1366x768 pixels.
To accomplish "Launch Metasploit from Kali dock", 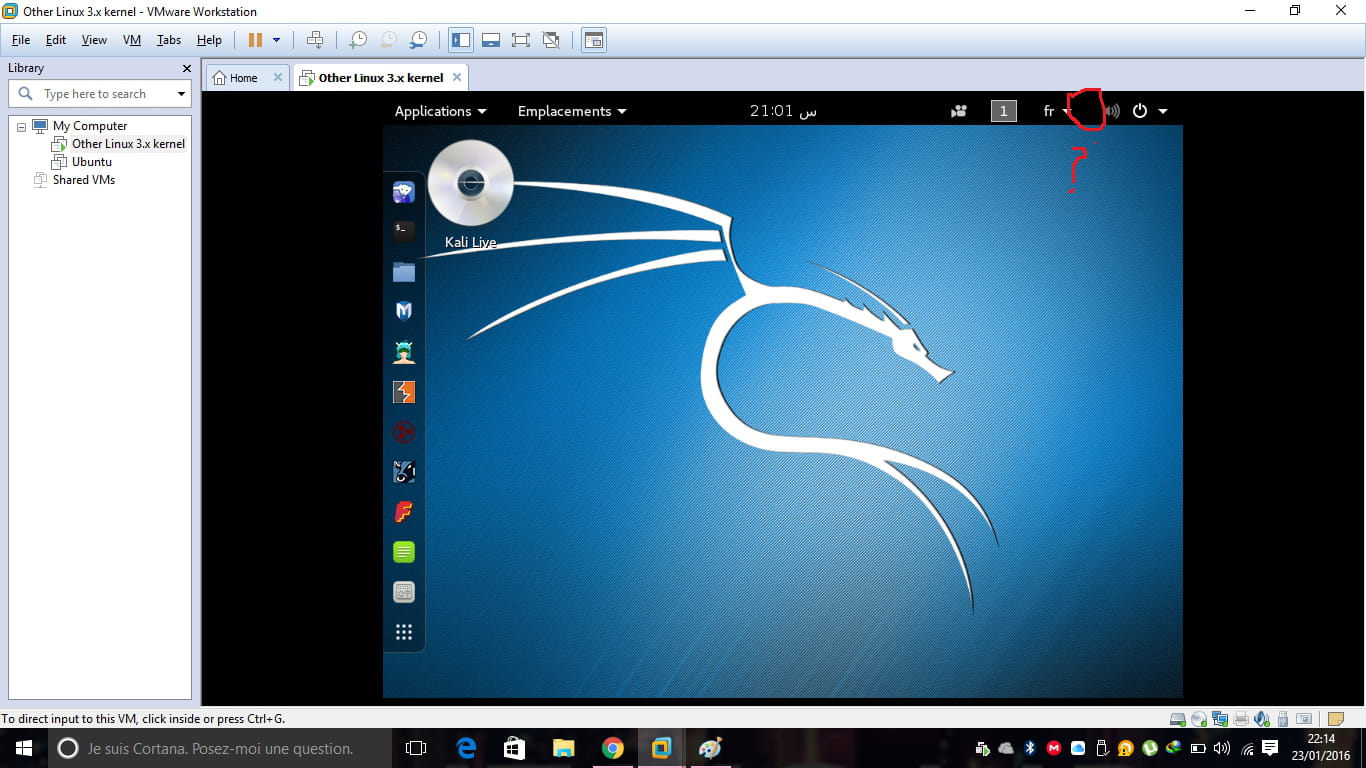I will point(404,311).
